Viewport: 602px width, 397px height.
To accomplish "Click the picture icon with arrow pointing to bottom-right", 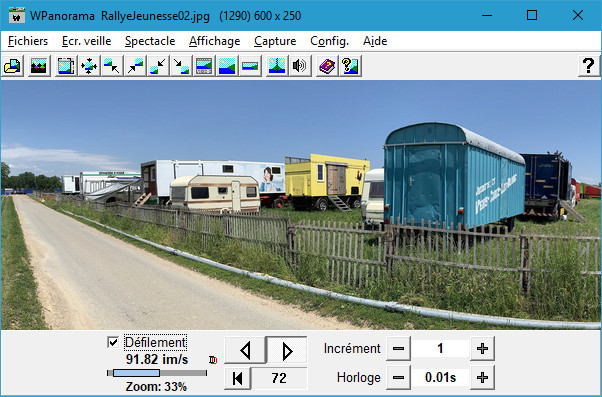I will coord(181,66).
